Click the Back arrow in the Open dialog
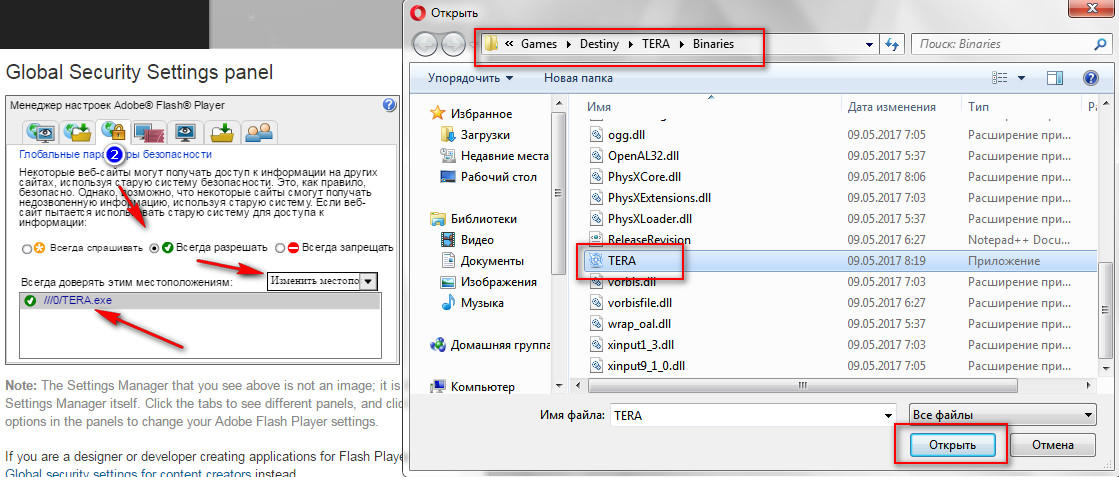Screen dimensions: 1119x477 pos(427,45)
